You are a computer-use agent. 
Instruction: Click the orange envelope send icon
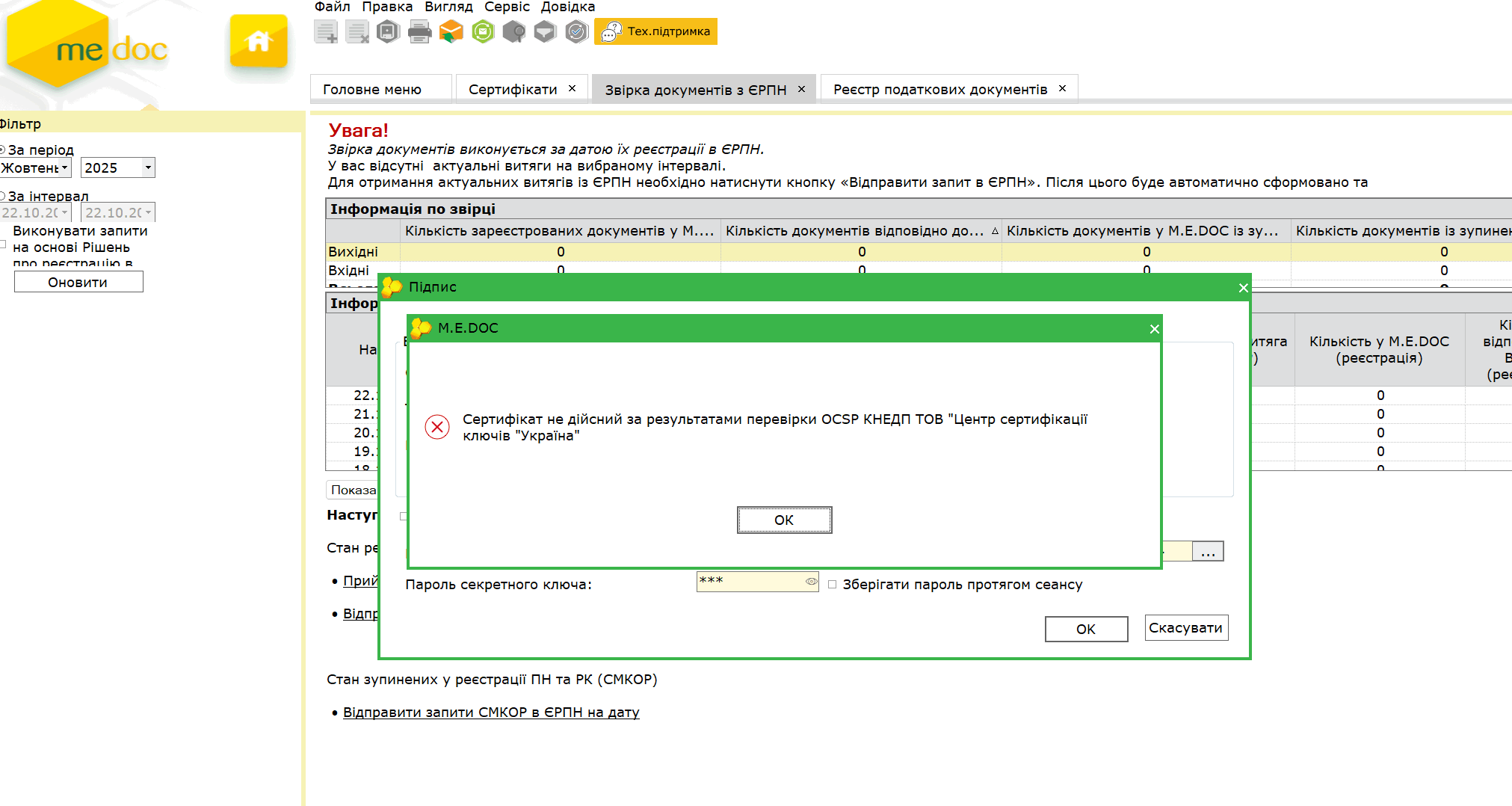tap(451, 32)
